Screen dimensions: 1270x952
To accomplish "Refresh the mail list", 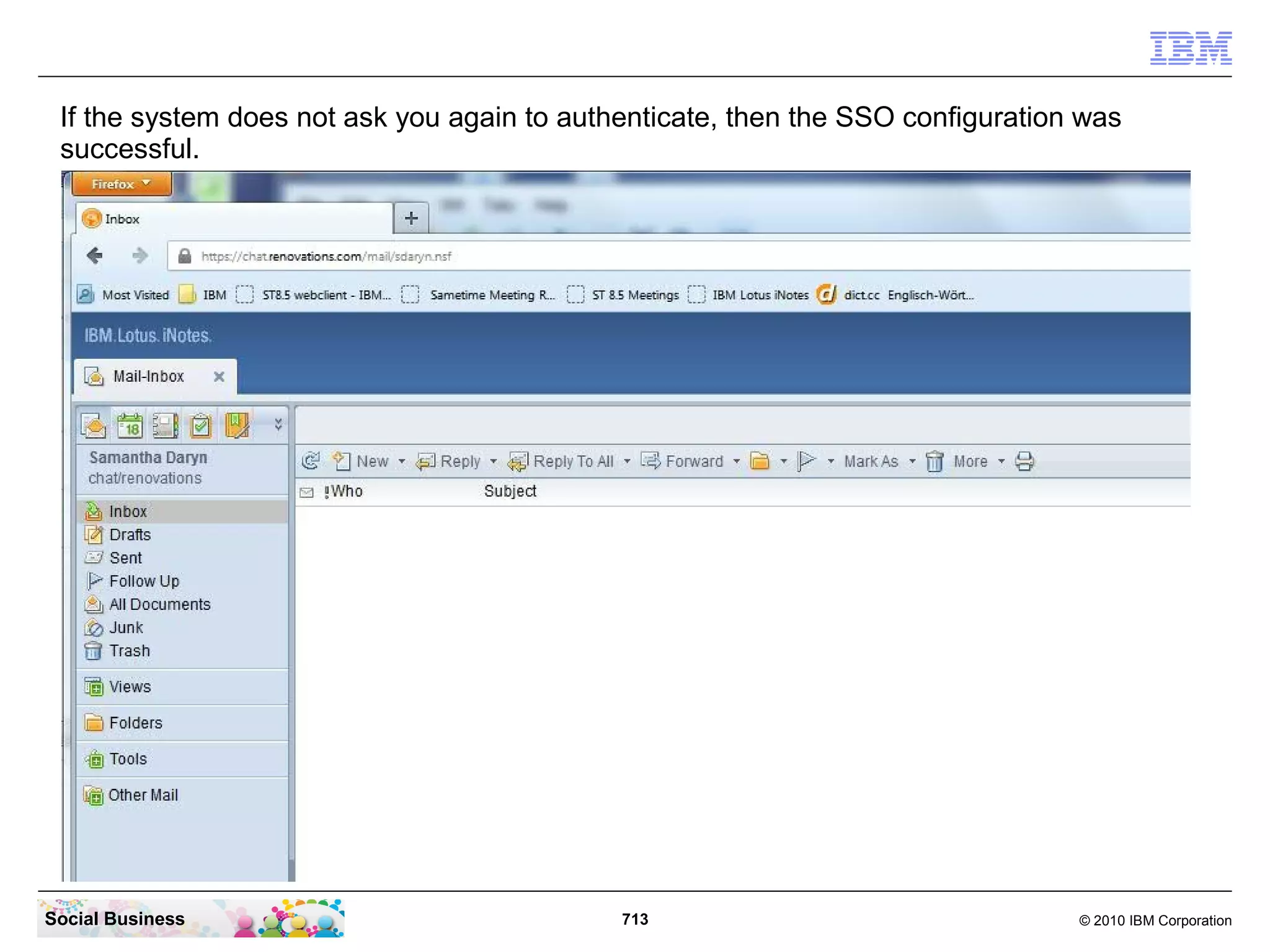I will point(311,461).
